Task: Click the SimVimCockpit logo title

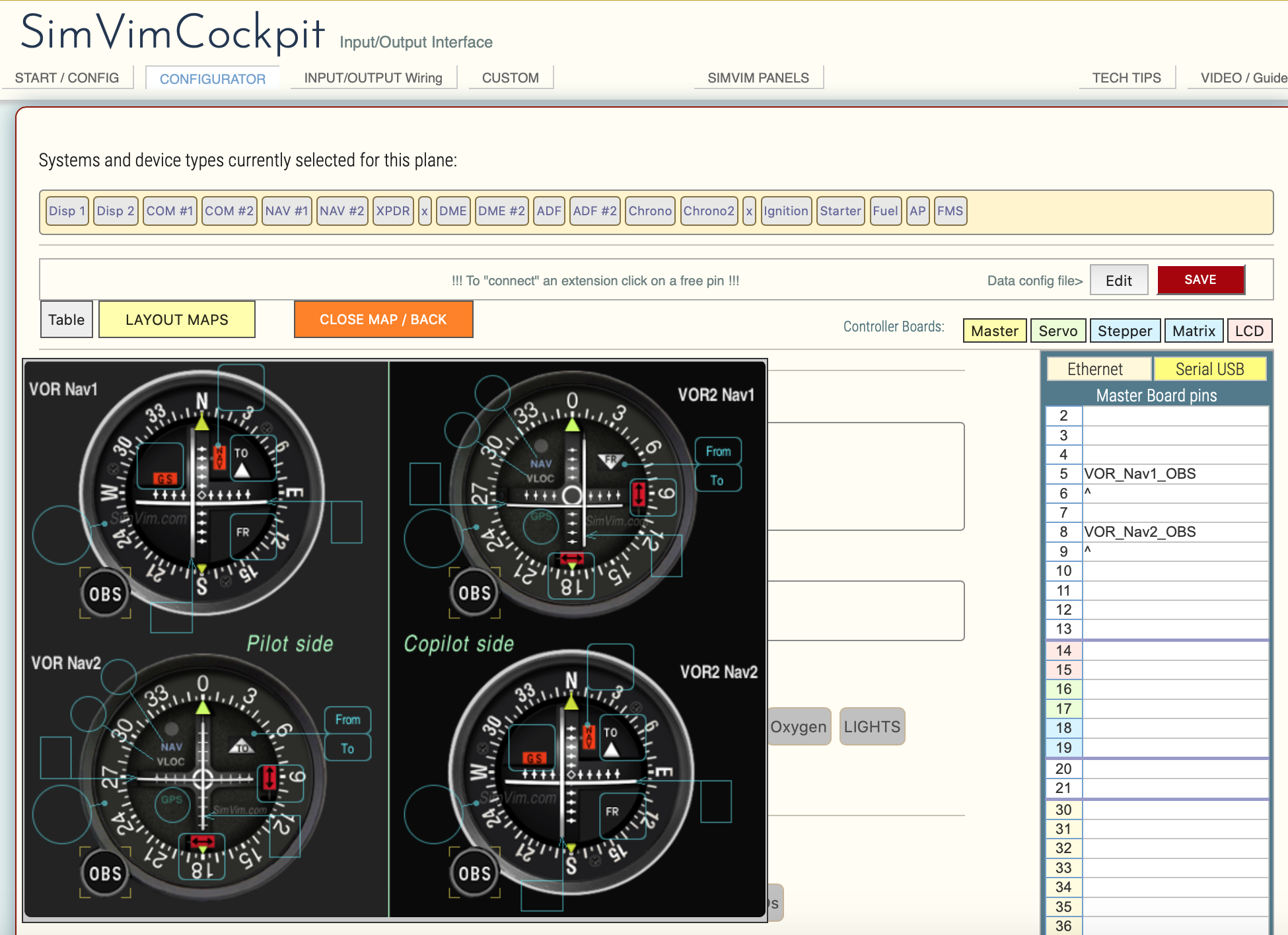Action: click(x=173, y=32)
